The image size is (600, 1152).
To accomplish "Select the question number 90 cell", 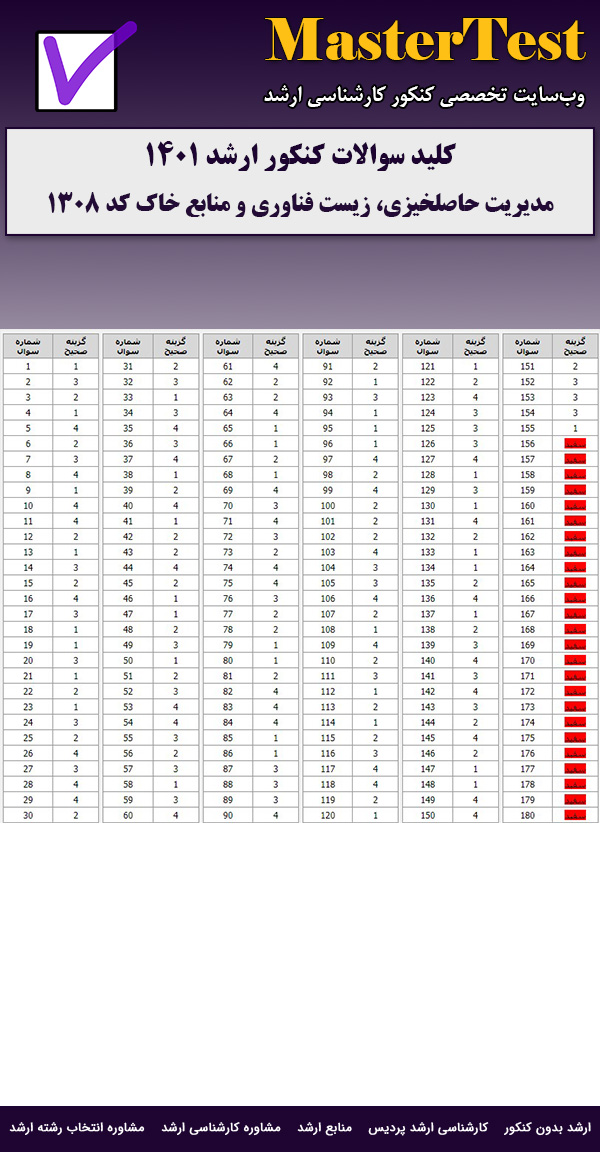I will 228,815.
